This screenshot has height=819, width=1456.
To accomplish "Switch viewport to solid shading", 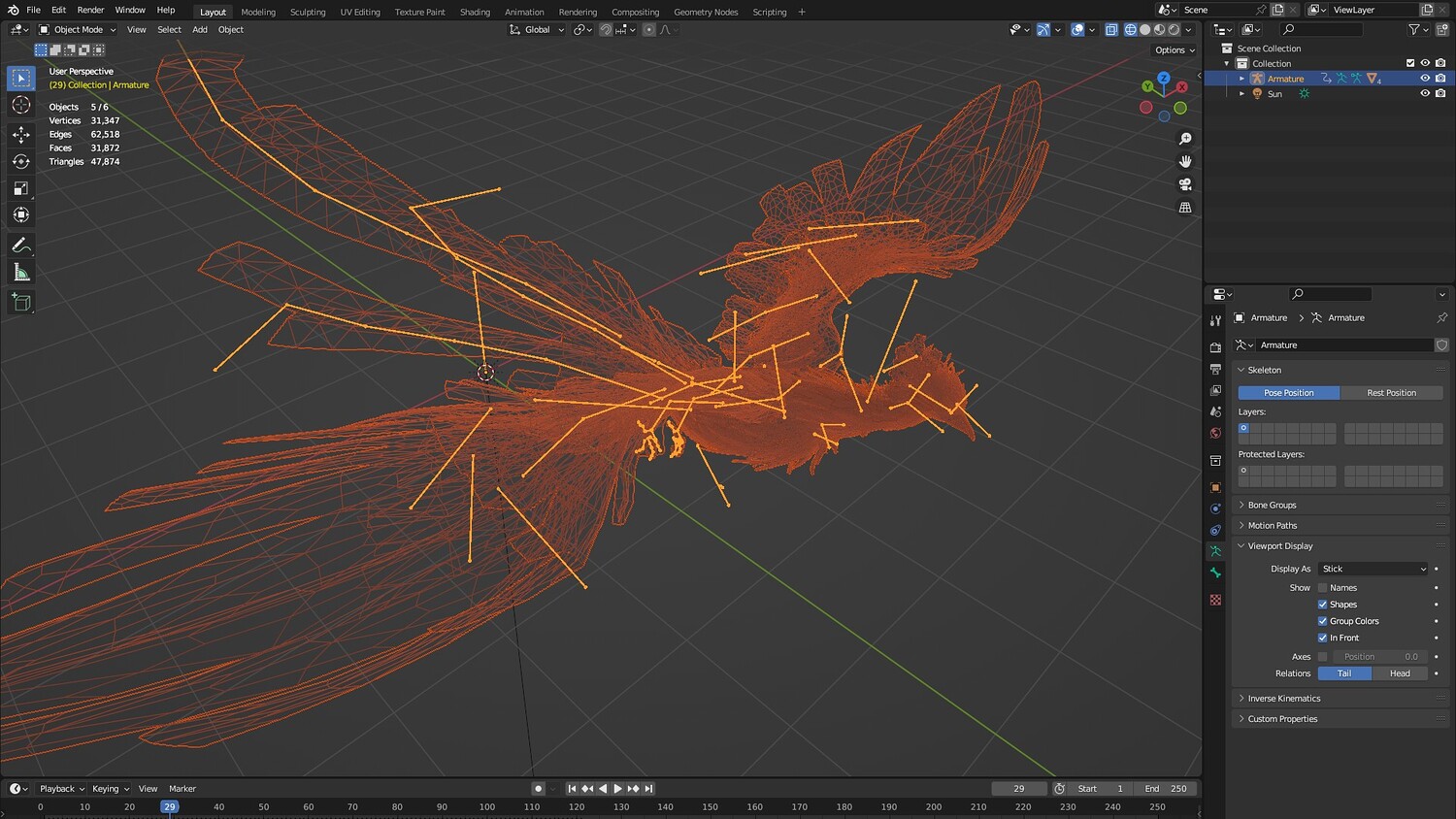I will (1144, 30).
